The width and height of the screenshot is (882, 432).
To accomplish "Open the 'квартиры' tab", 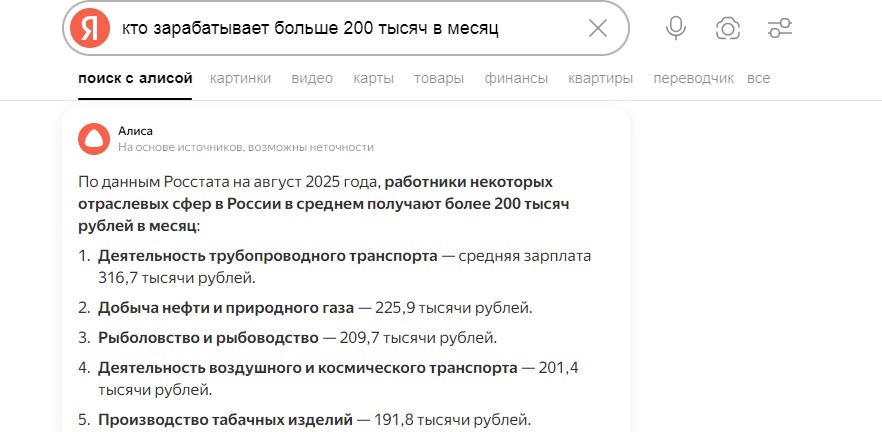I will [600, 79].
